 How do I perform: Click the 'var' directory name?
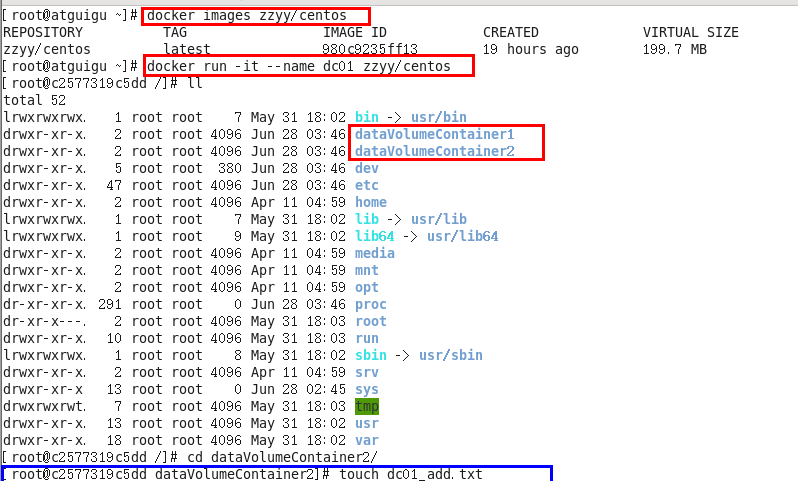coord(367,440)
